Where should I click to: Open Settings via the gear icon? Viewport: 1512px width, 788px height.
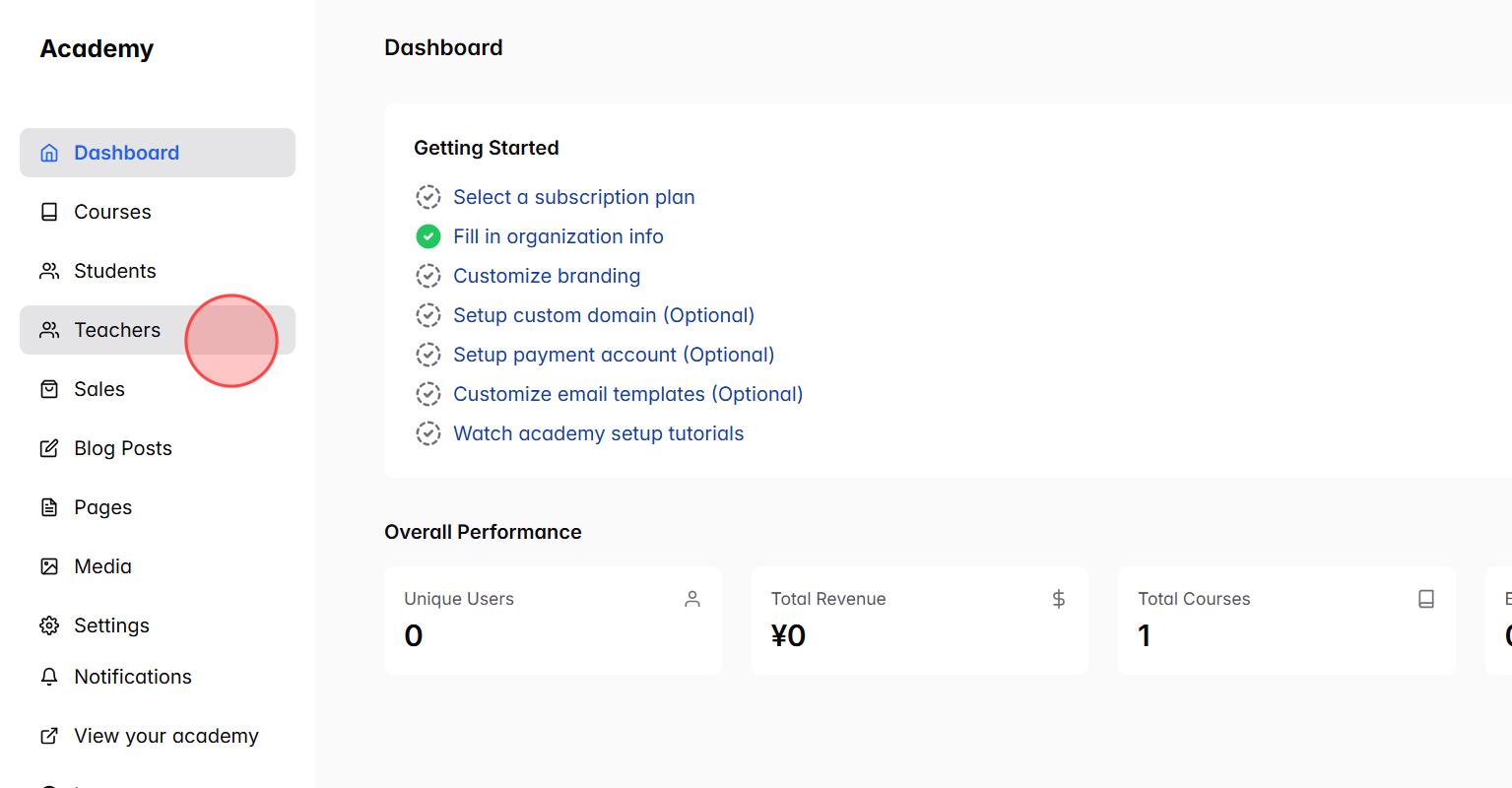(x=48, y=625)
